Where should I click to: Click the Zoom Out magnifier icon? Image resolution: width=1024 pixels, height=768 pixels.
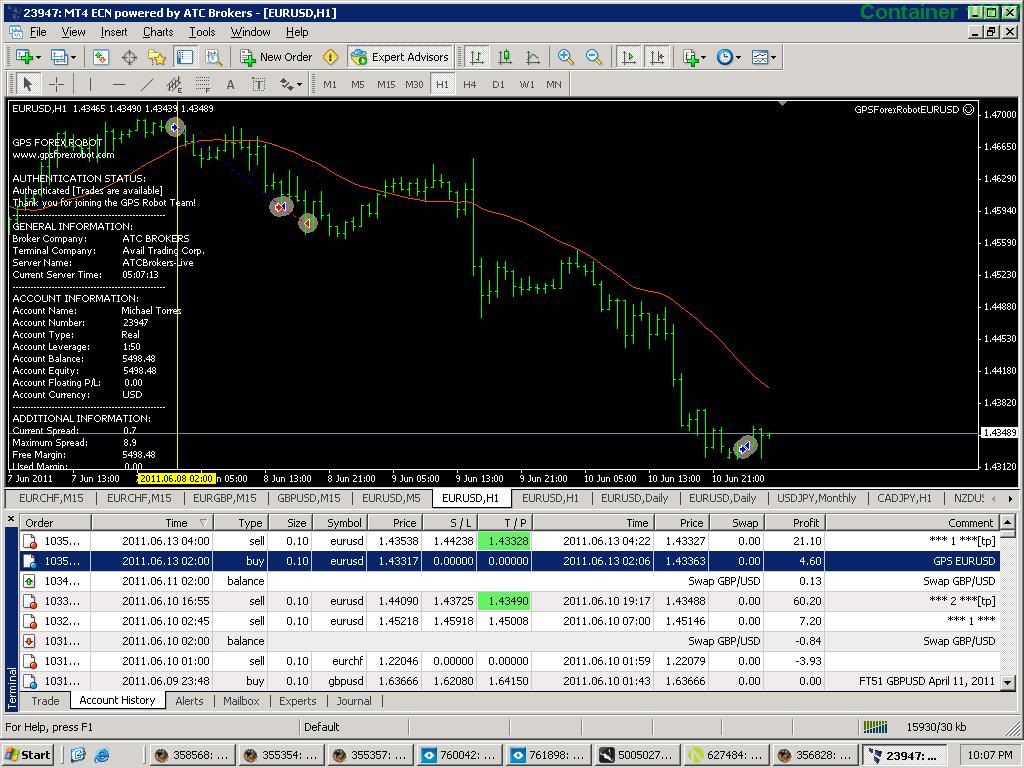point(594,57)
